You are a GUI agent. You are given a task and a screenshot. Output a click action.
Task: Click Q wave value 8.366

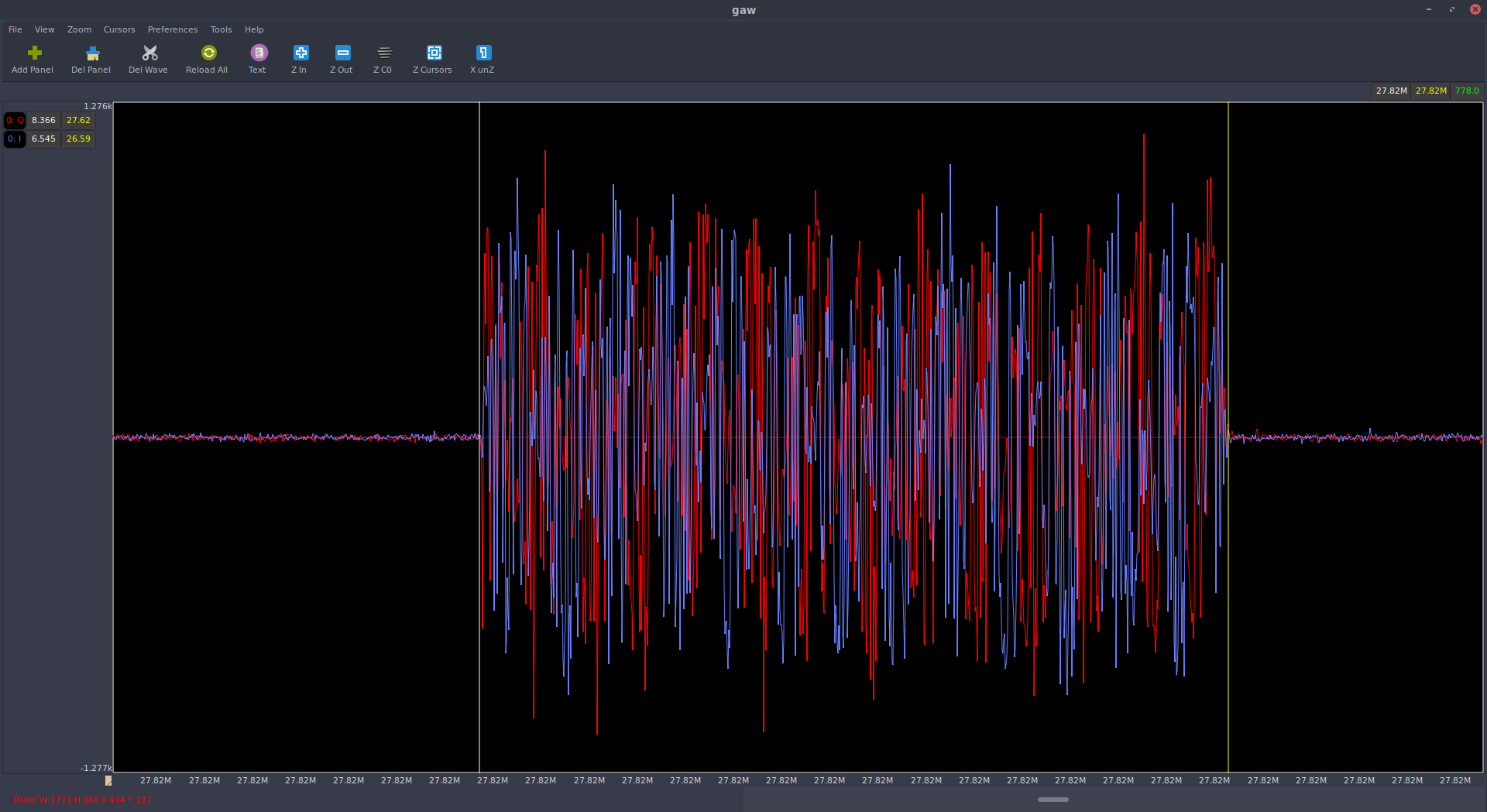click(x=43, y=121)
